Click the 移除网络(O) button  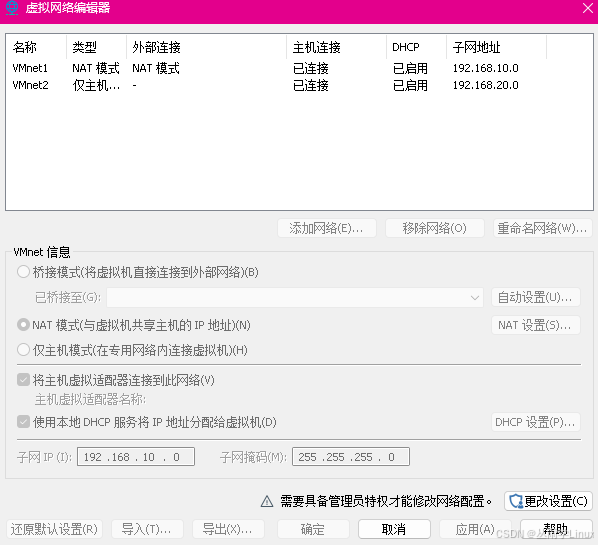pos(435,228)
